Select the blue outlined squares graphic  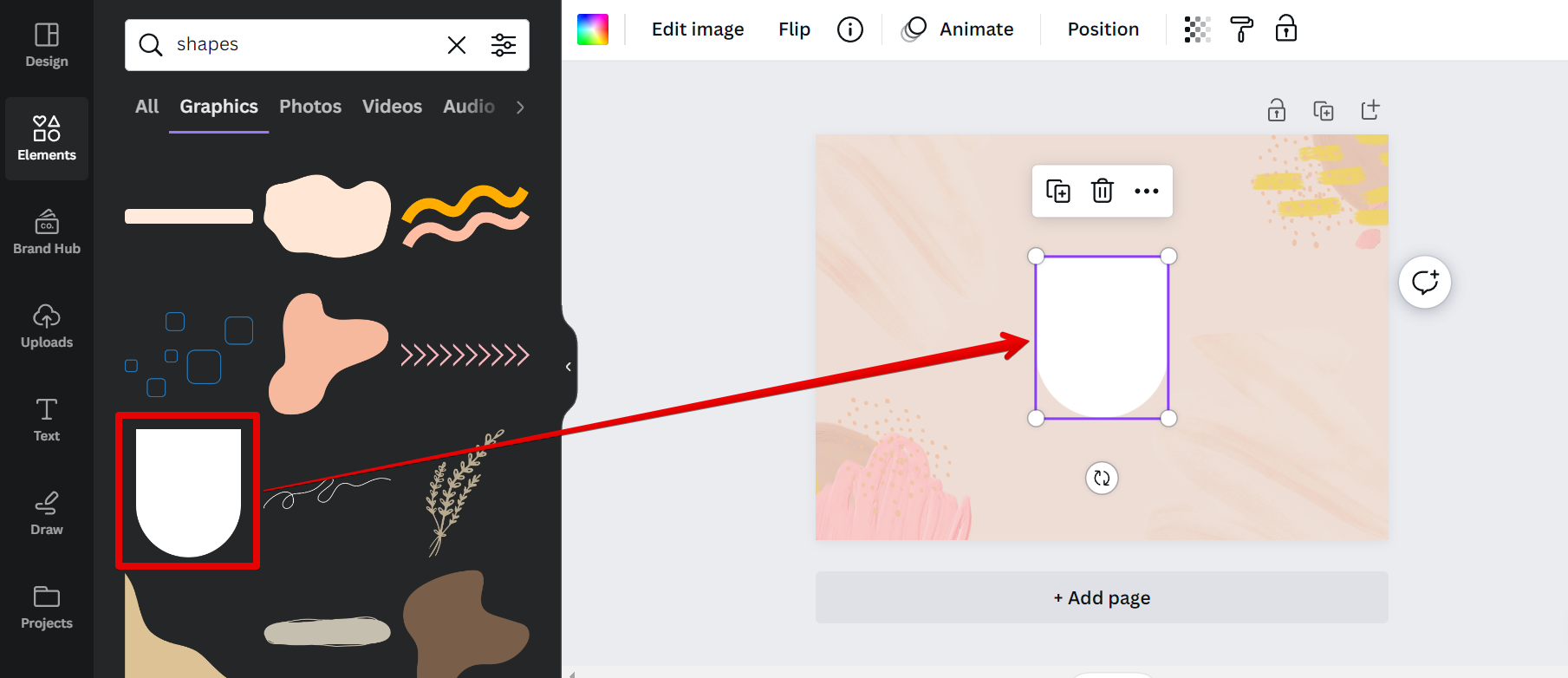(x=189, y=355)
